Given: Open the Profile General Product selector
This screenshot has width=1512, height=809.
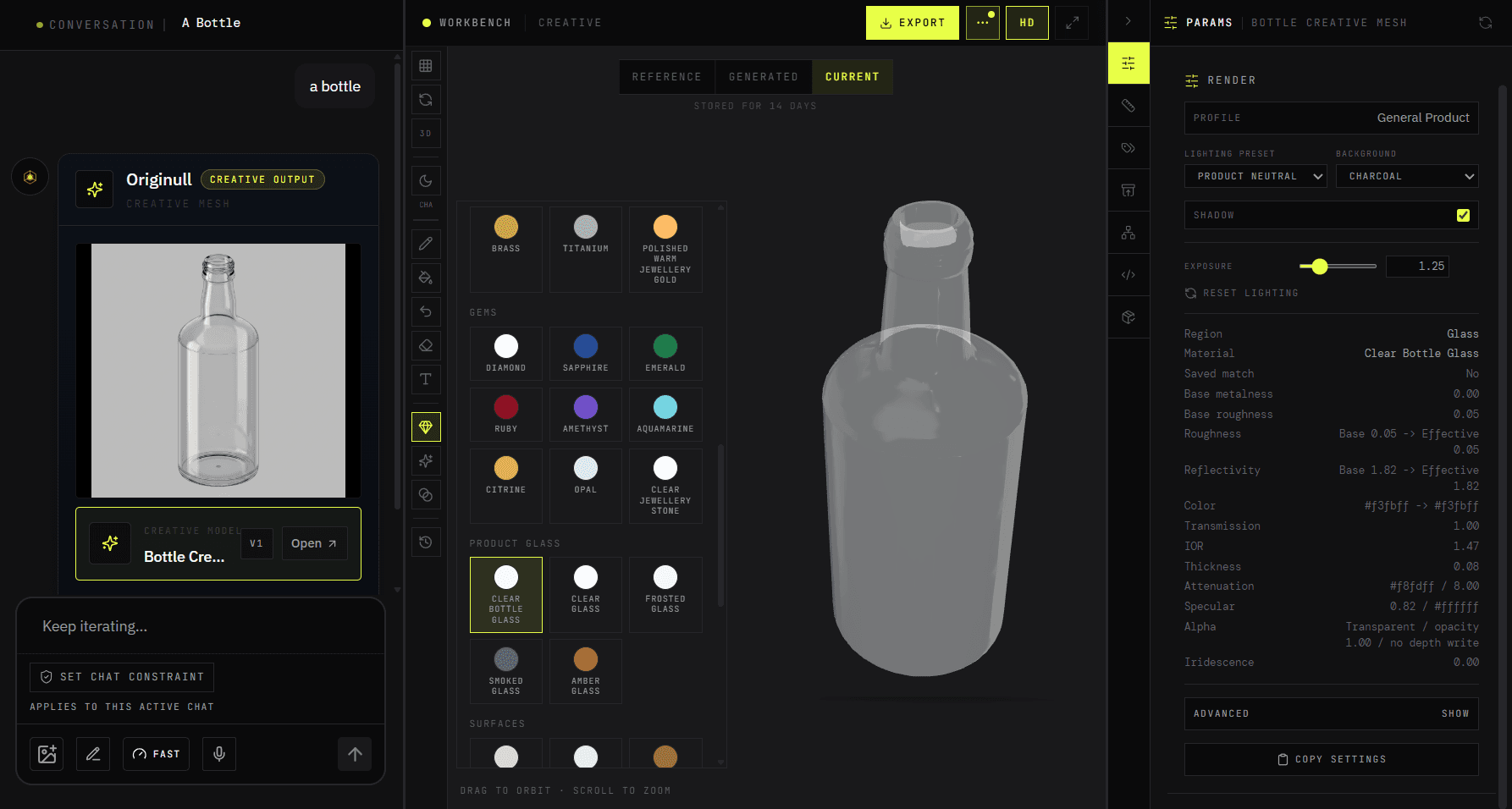Looking at the screenshot, I should (1331, 118).
